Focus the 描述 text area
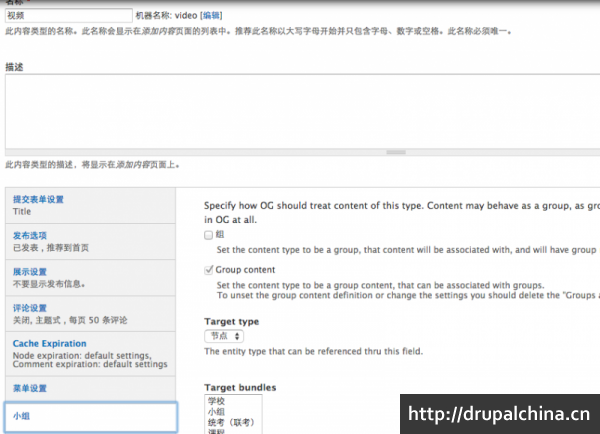Screen dimensions: 600x434 (302, 111)
